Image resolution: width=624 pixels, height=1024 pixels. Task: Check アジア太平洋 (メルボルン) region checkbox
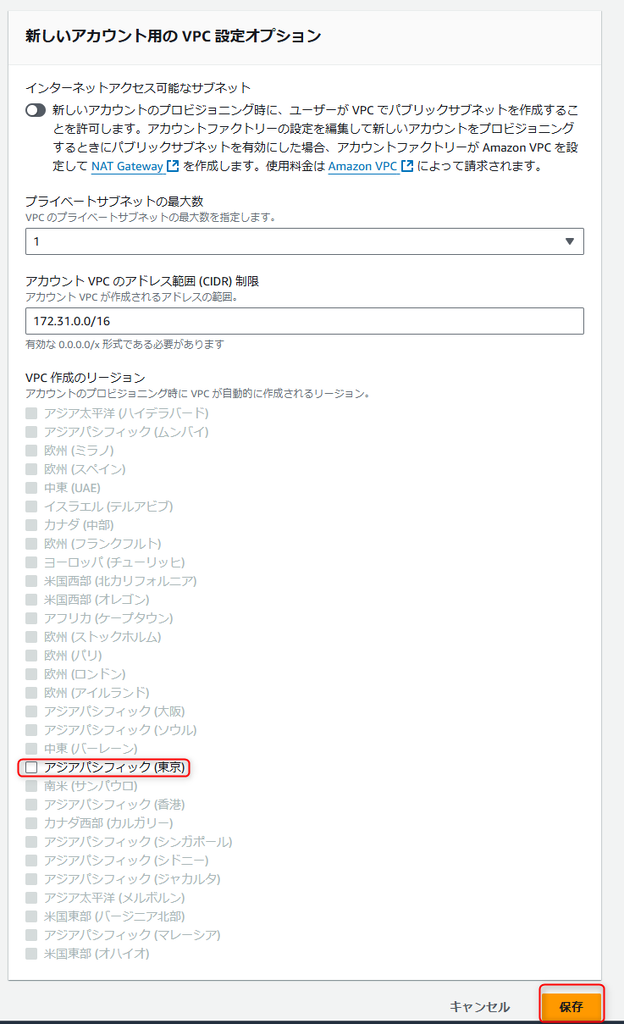coord(31,897)
